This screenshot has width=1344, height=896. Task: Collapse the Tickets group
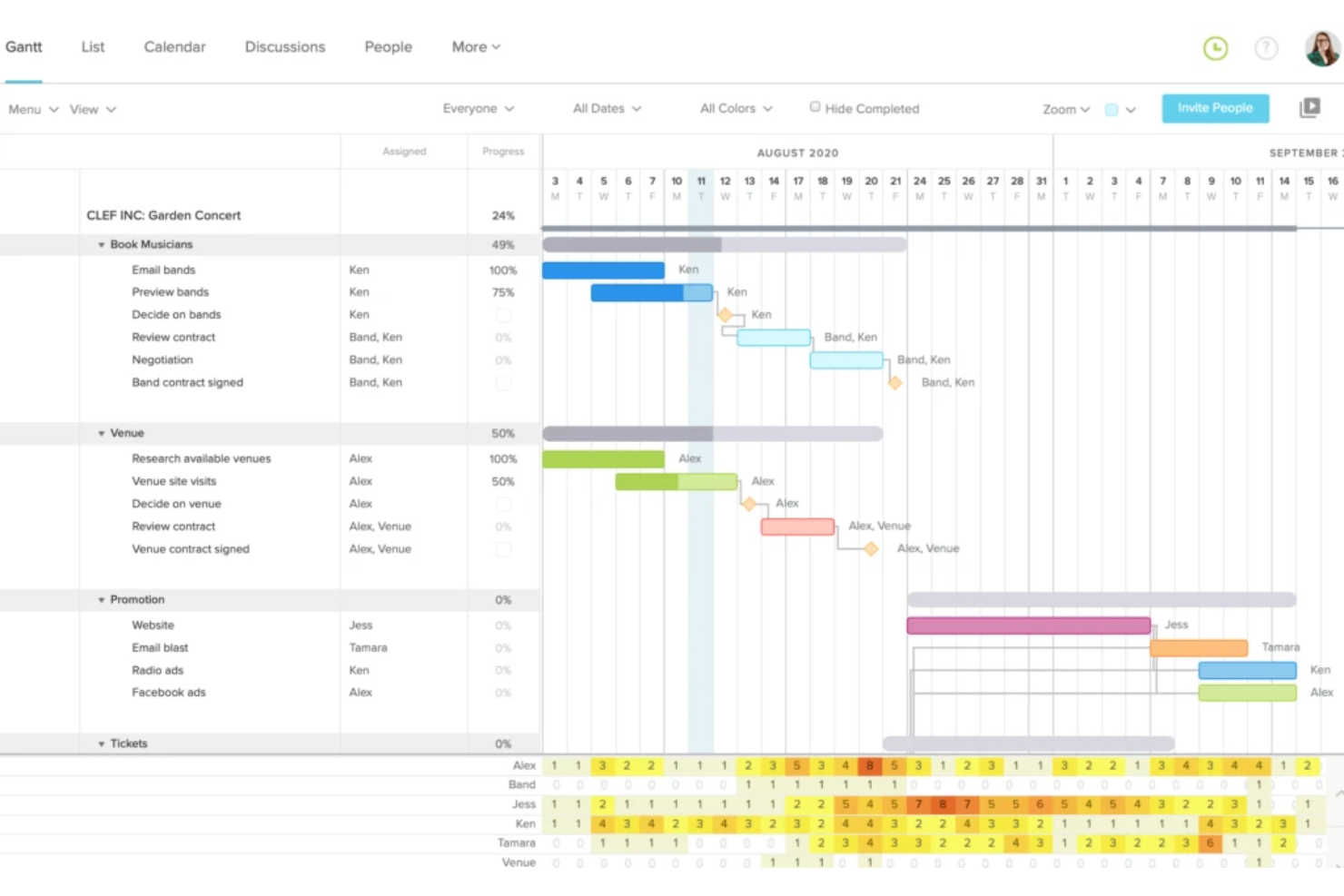(102, 743)
